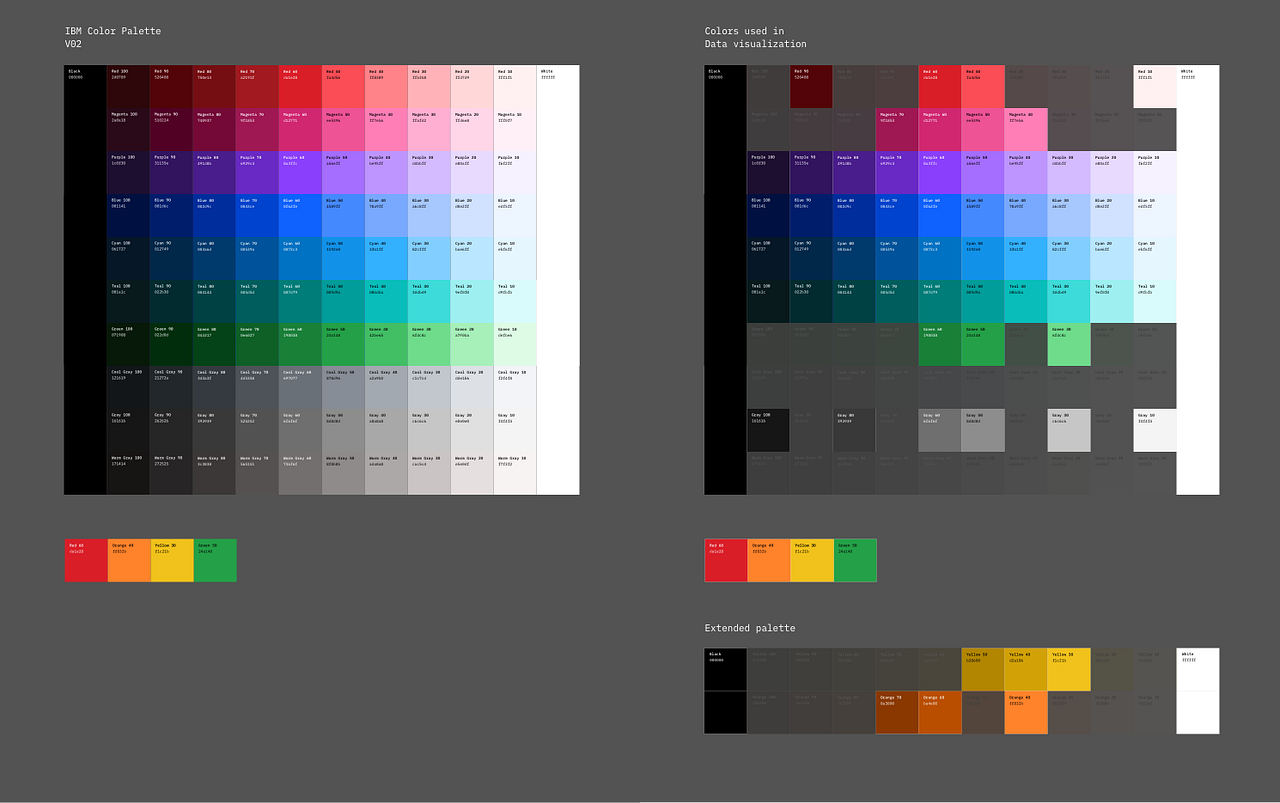This screenshot has width=1280, height=803.
Task: Click the Orange 40 swatch in the small bar
Action: (x=128, y=560)
